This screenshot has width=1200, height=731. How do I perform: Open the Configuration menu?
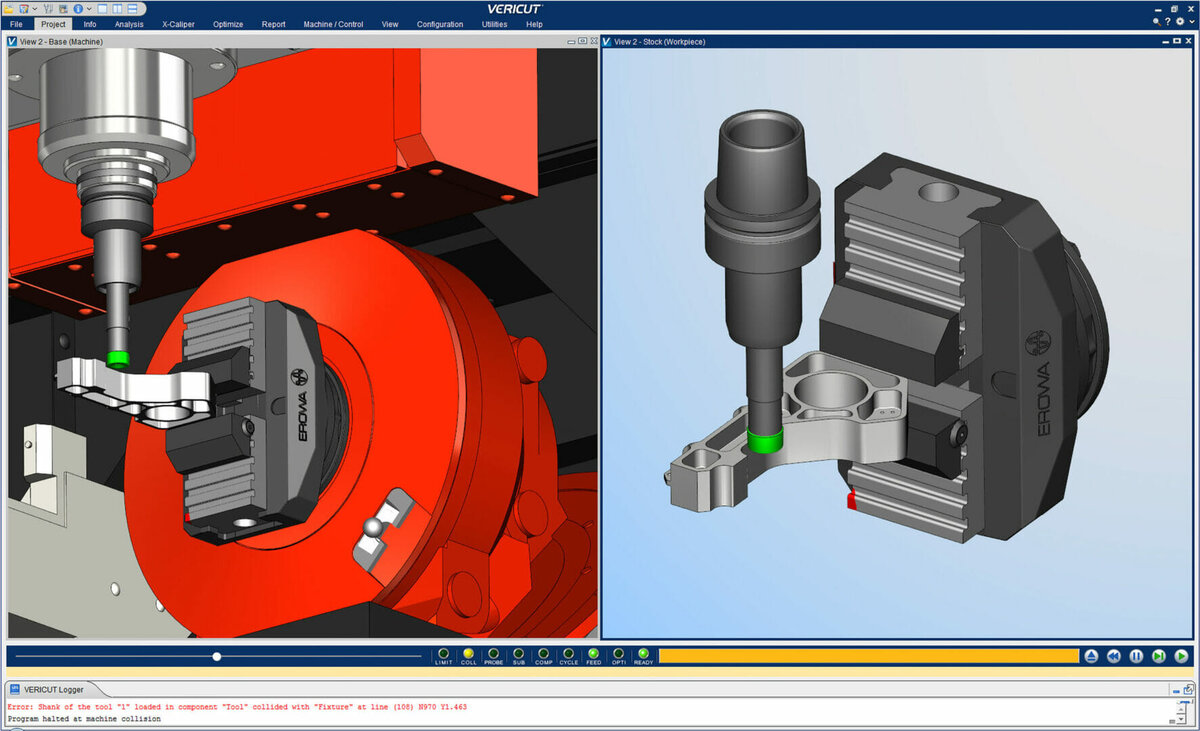tap(440, 24)
